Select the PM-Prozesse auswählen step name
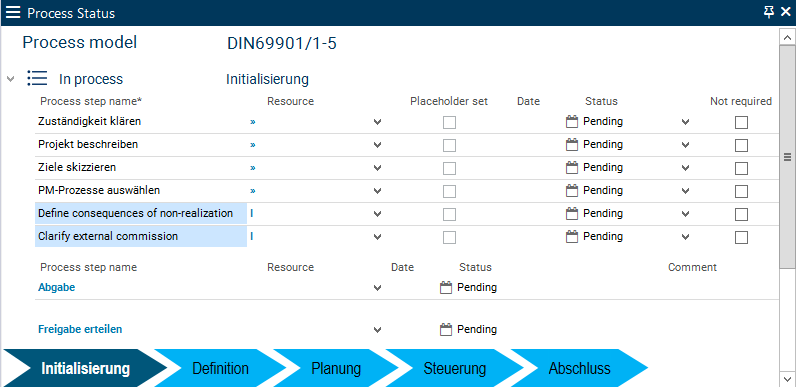Screen dimensions: 796x387 [x=99, y=190]
